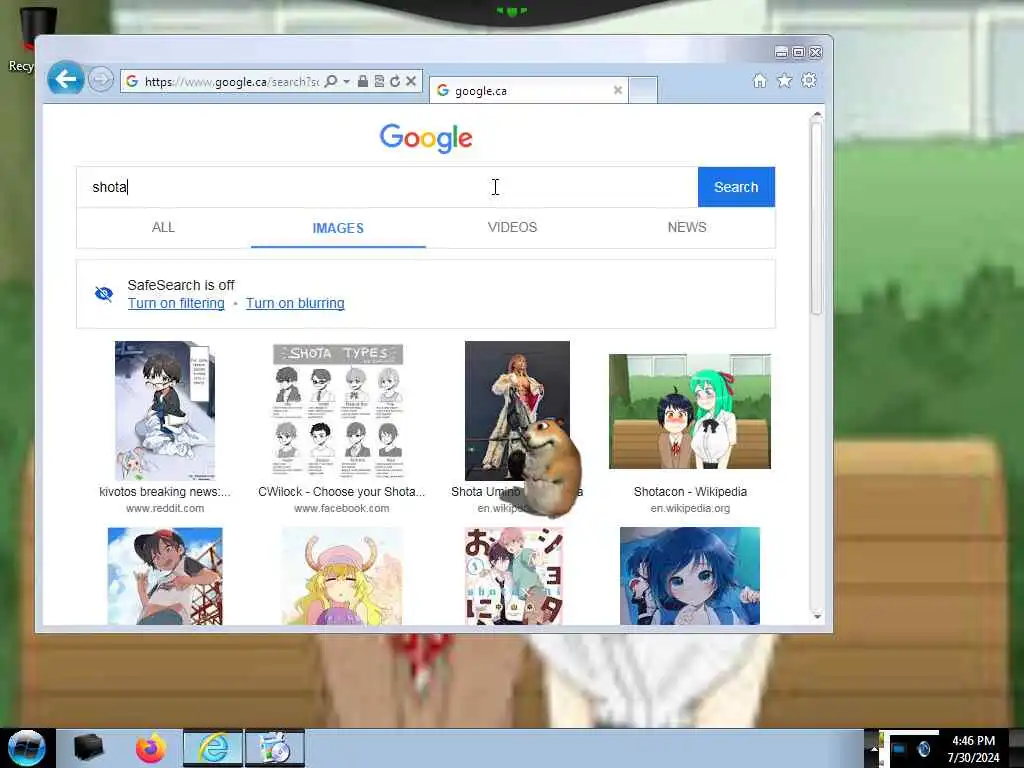Viewport: 1024px width, 768px height.
Task: Click the security lock icon in address bar
Action: [x=362, y=81]
